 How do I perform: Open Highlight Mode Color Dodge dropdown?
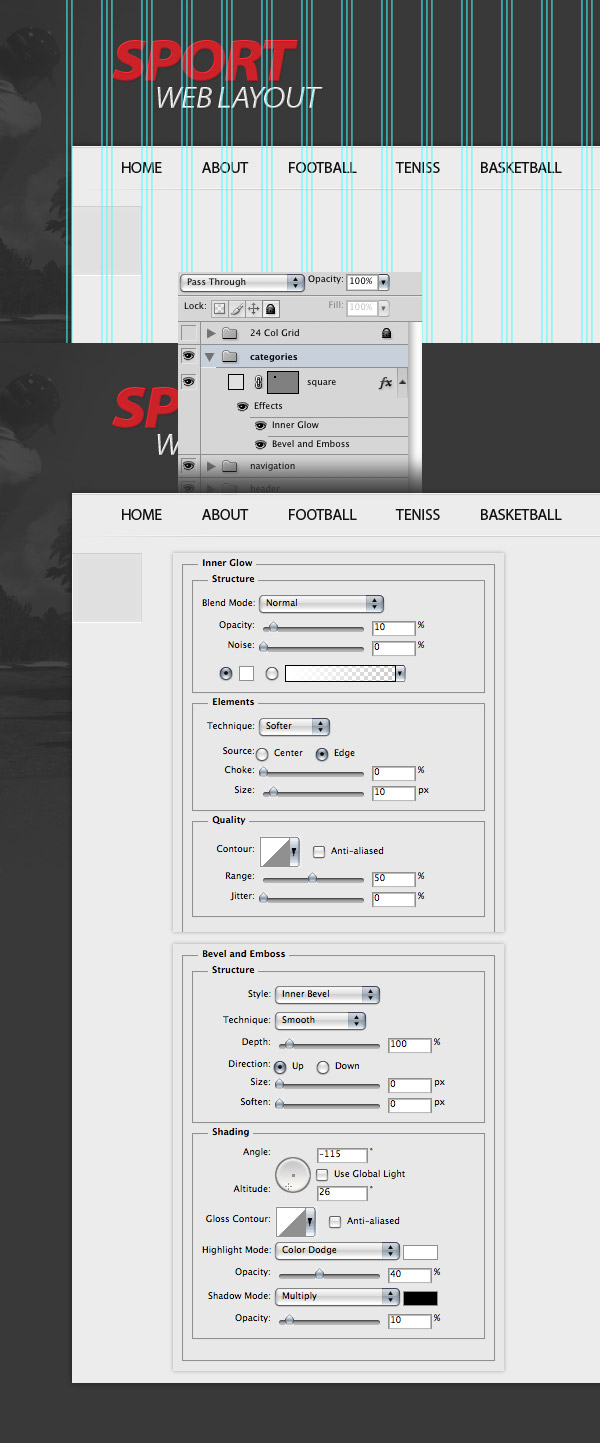[337, 1250]
